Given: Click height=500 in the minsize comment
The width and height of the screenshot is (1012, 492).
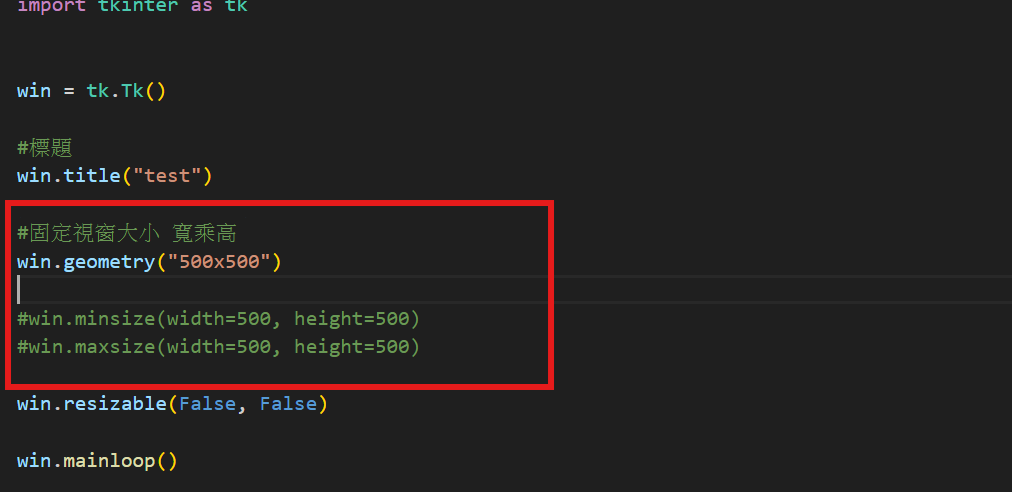Looking at the screenshot, I should pyautogui.click(x=351, y=319).
